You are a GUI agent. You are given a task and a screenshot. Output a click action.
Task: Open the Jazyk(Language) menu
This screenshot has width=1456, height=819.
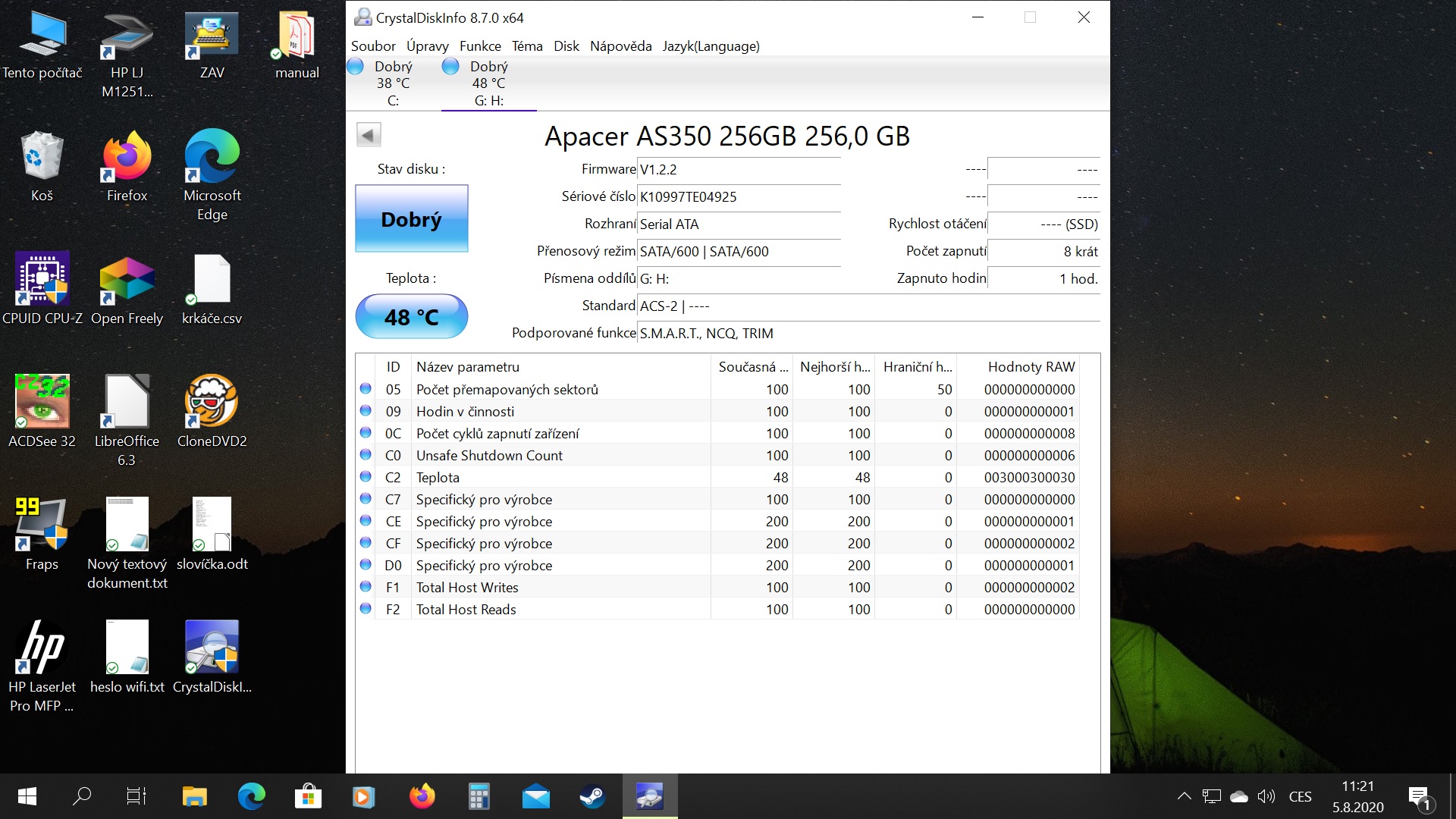(x=710, y=46)
